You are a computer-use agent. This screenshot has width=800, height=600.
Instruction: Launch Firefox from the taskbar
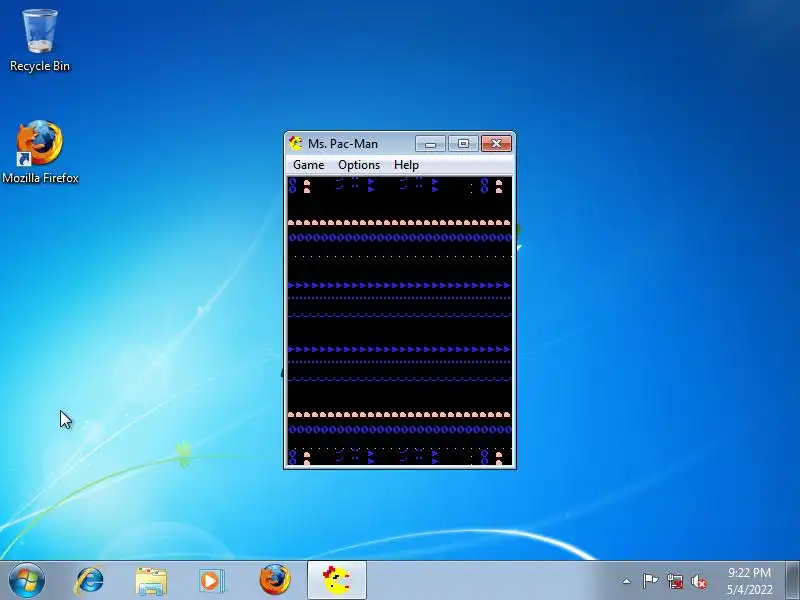tap(274, 580)
